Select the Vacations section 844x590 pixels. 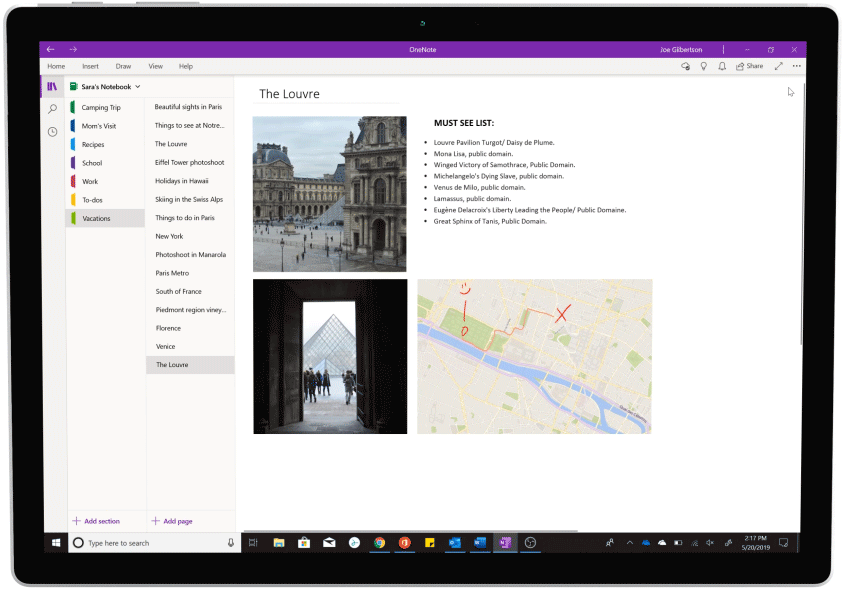[x=98, y=218]
